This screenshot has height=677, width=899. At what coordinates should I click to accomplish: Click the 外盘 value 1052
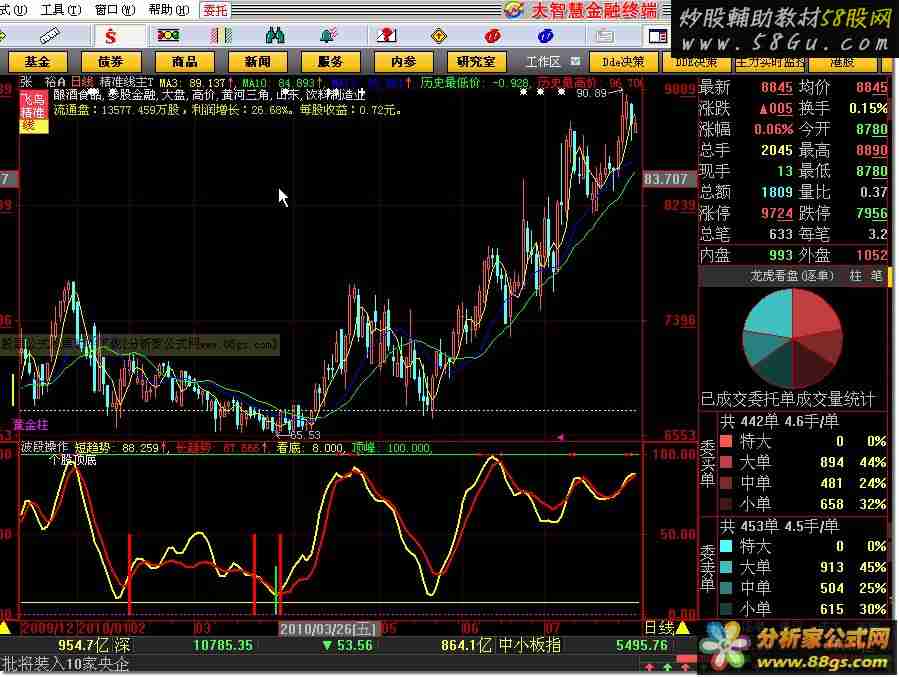pyautogui.click(x=871, y=255)
